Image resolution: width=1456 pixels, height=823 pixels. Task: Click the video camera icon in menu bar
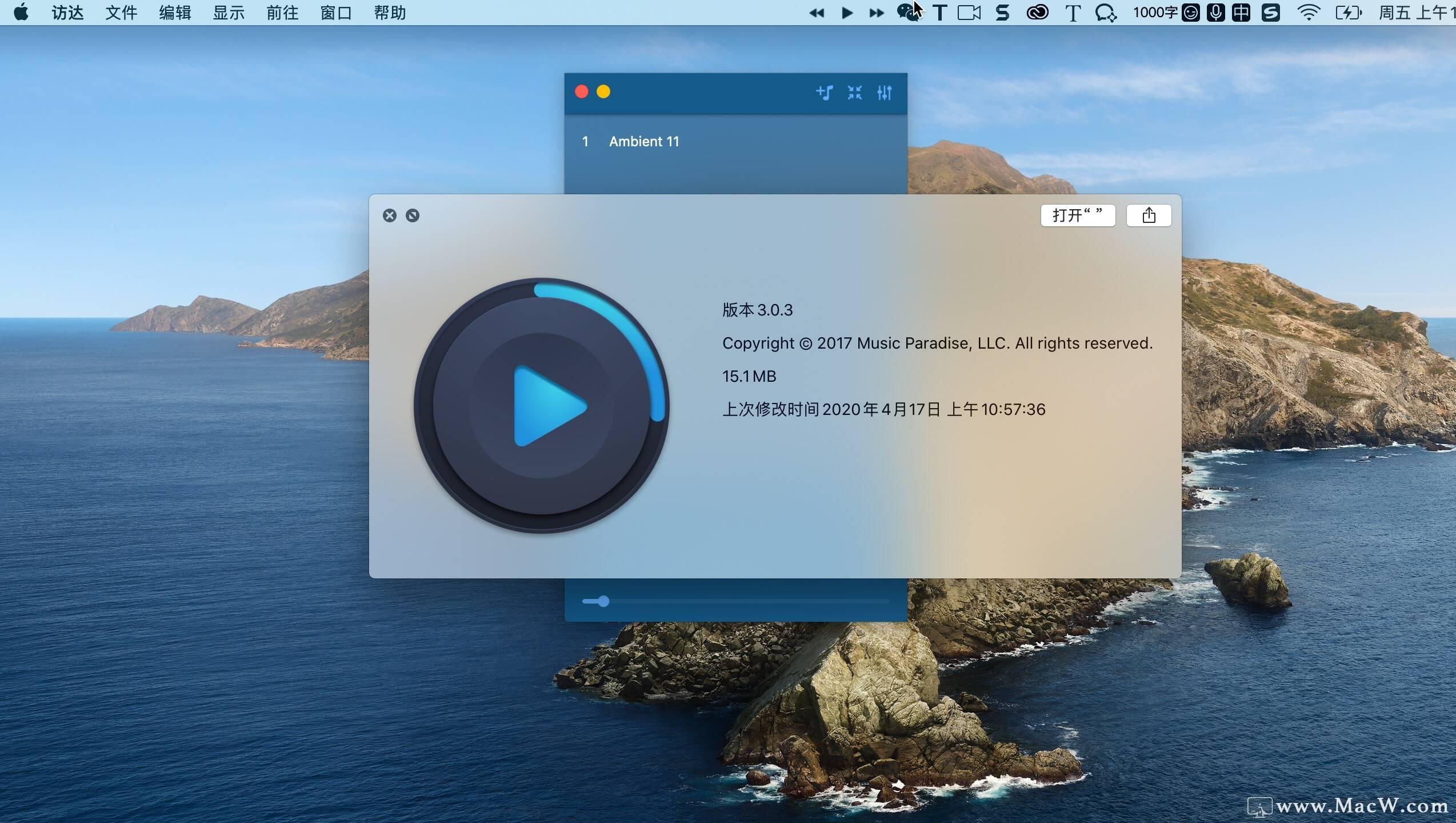(969, 13)
